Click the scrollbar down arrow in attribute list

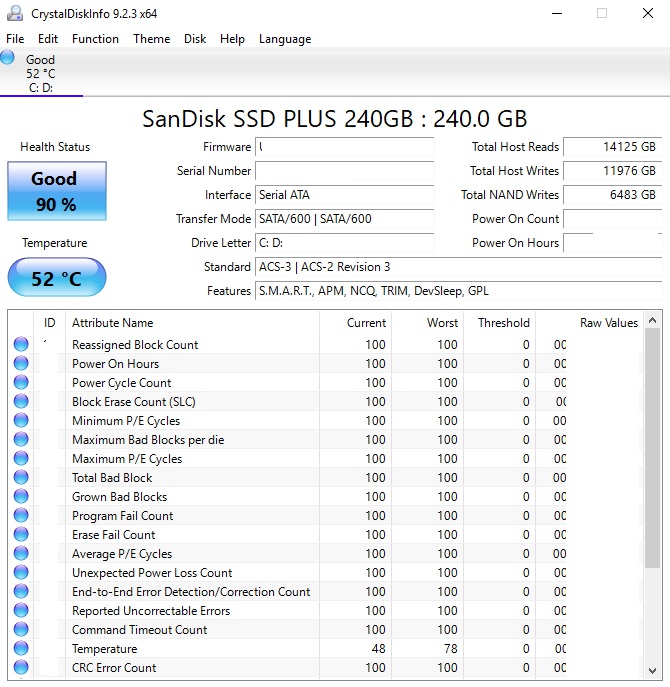click(652, 670)
